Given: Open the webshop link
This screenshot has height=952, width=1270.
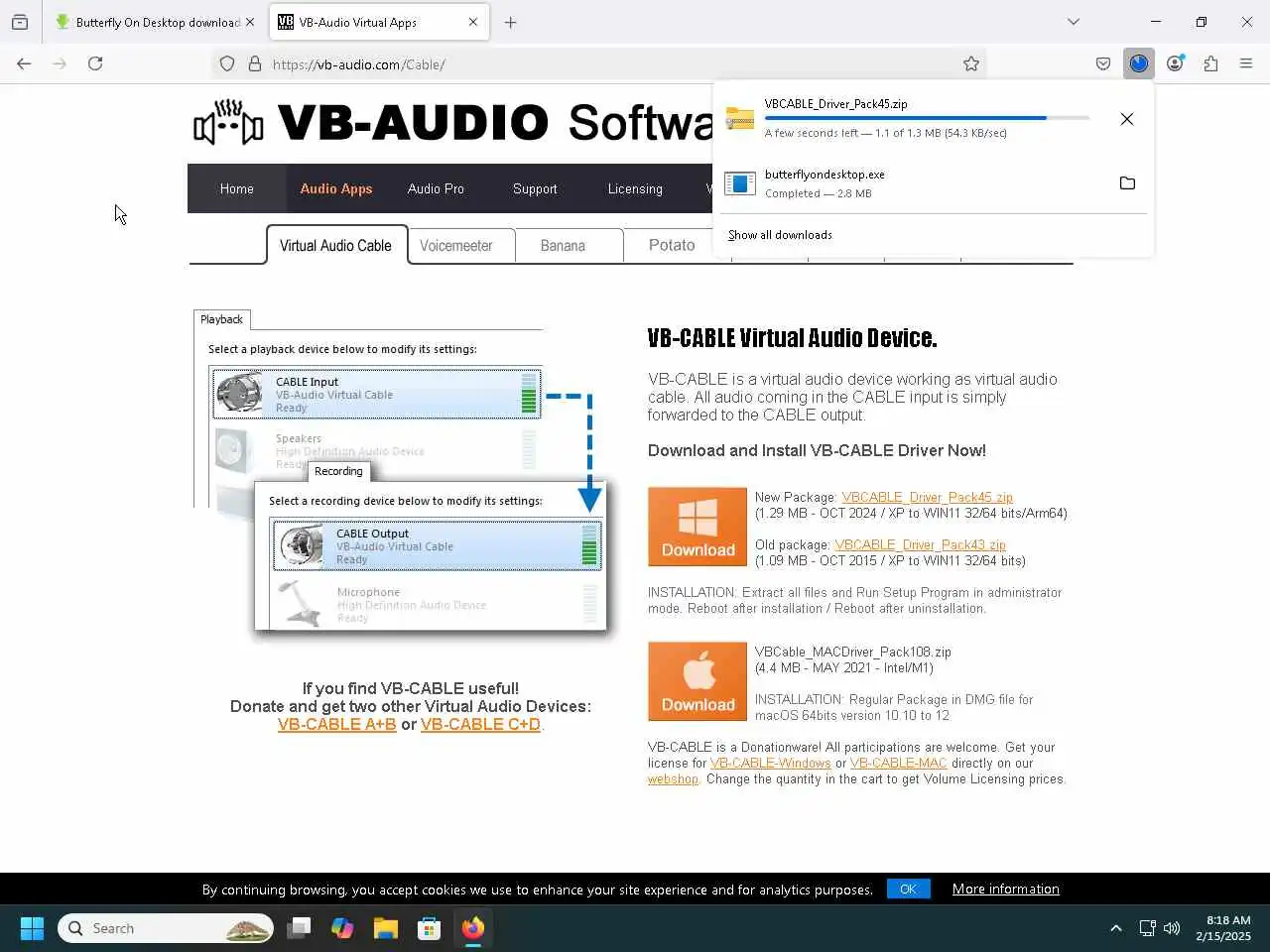Looking at the screenshot, I should 673,778.
